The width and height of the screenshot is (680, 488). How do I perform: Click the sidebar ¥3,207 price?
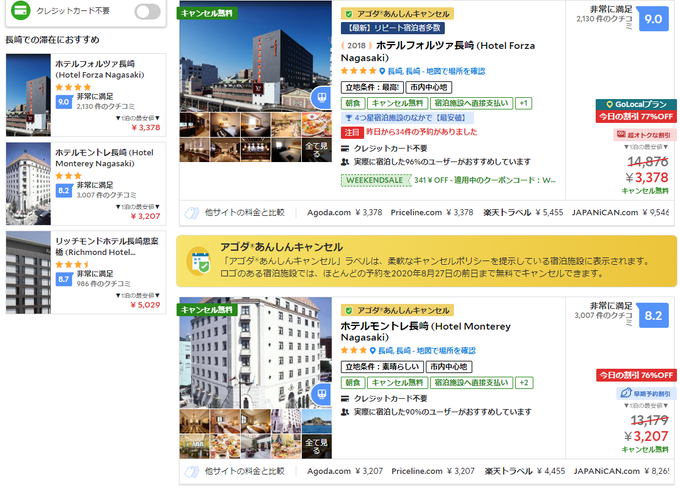[x=146, y=216]
